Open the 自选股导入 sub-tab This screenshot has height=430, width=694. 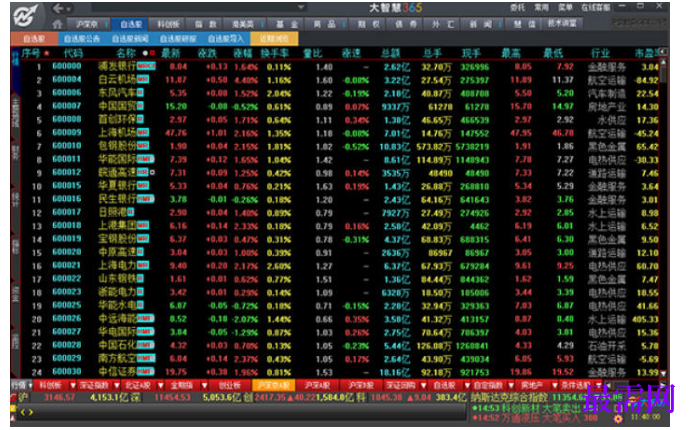[226, 39]
